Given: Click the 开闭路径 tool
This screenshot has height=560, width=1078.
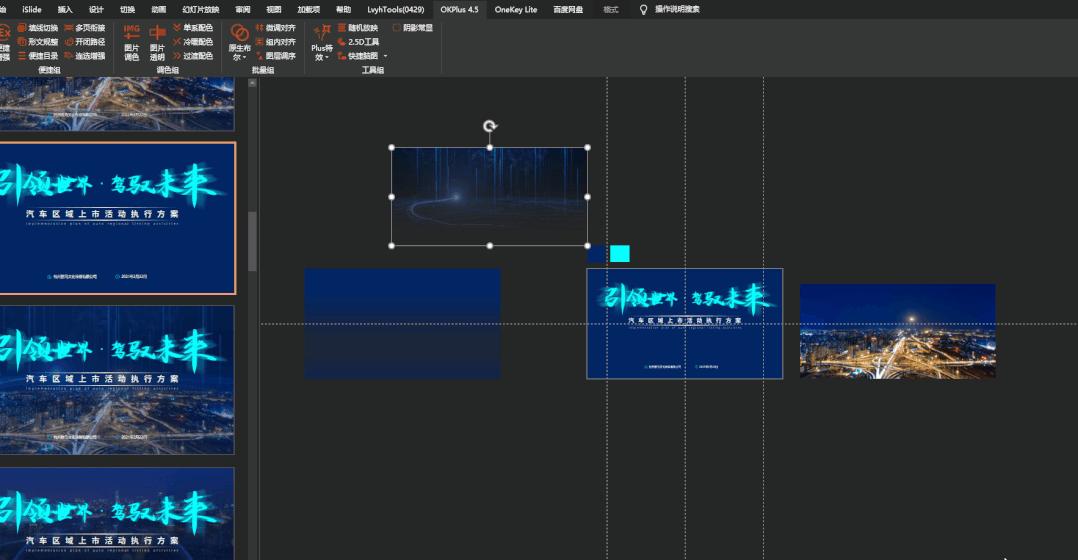Looking at the screenshot, I should pos(85,42).
